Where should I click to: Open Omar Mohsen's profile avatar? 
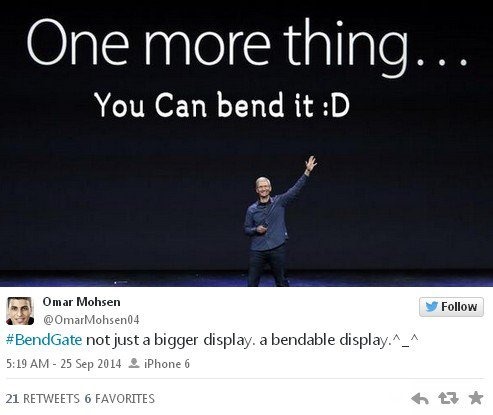20,311
